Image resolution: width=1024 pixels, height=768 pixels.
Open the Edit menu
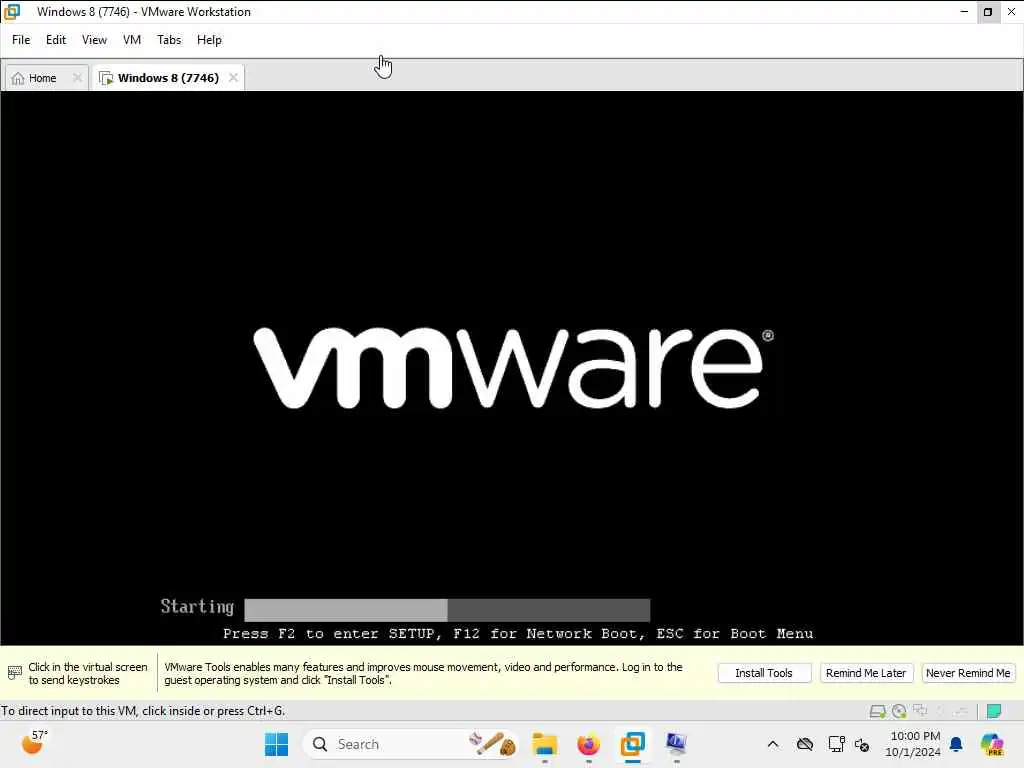pyautogui.click(x=56, y=40)
